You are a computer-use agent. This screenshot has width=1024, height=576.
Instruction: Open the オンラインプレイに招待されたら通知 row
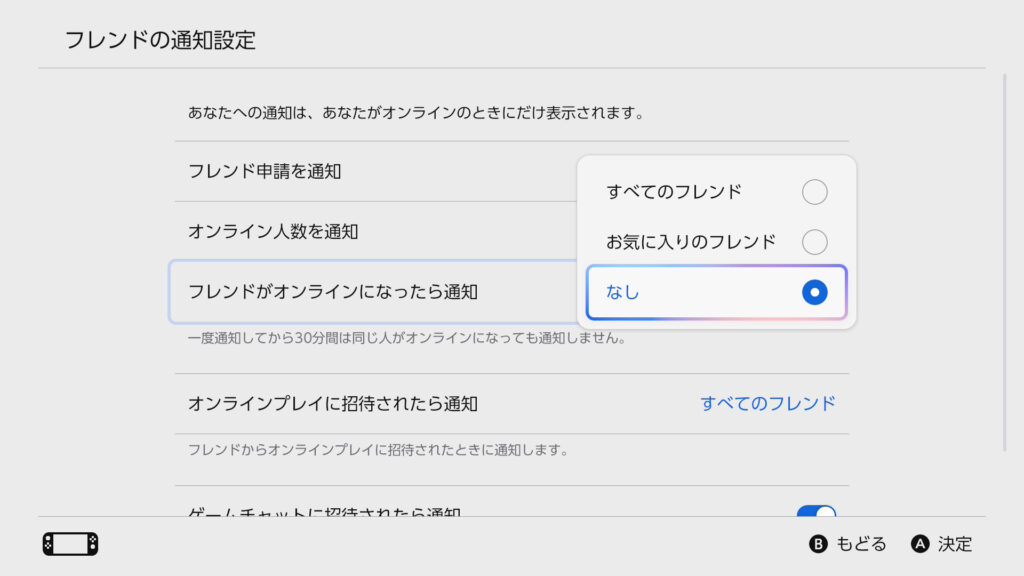pos(511,404)
